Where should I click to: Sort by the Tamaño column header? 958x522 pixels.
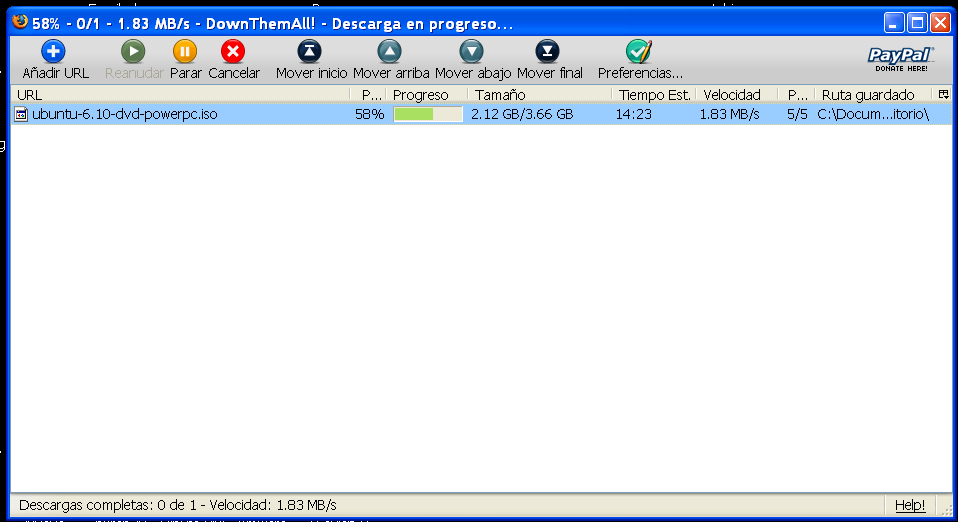click(539, 95)
